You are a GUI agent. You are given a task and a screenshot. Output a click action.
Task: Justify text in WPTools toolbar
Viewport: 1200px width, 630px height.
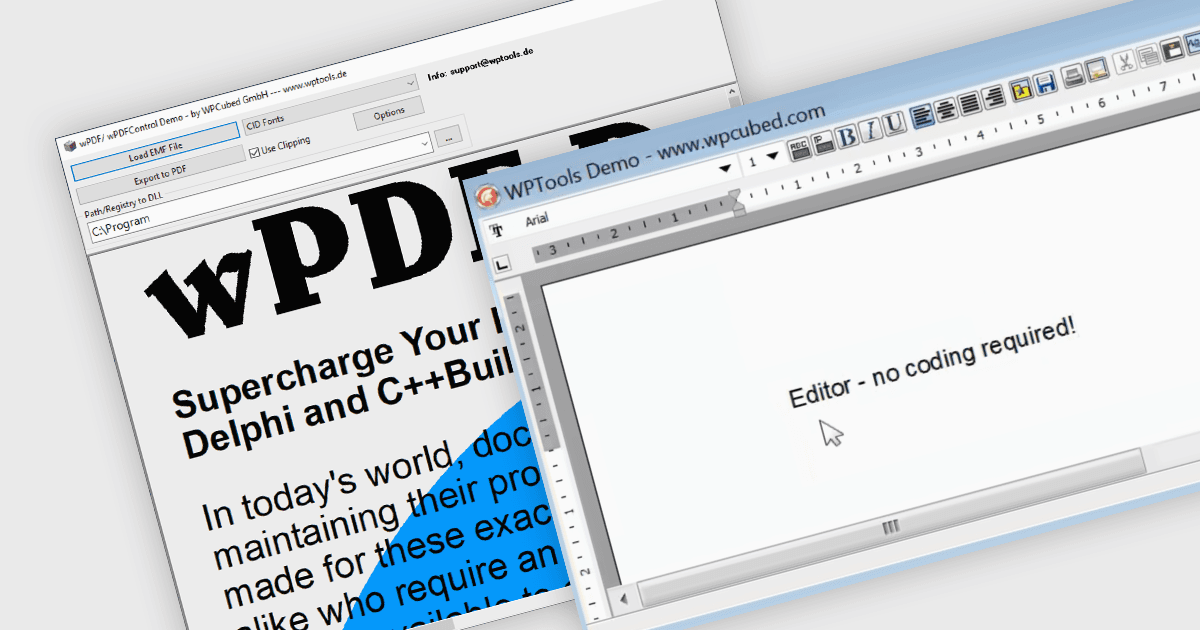coord(970,102)
